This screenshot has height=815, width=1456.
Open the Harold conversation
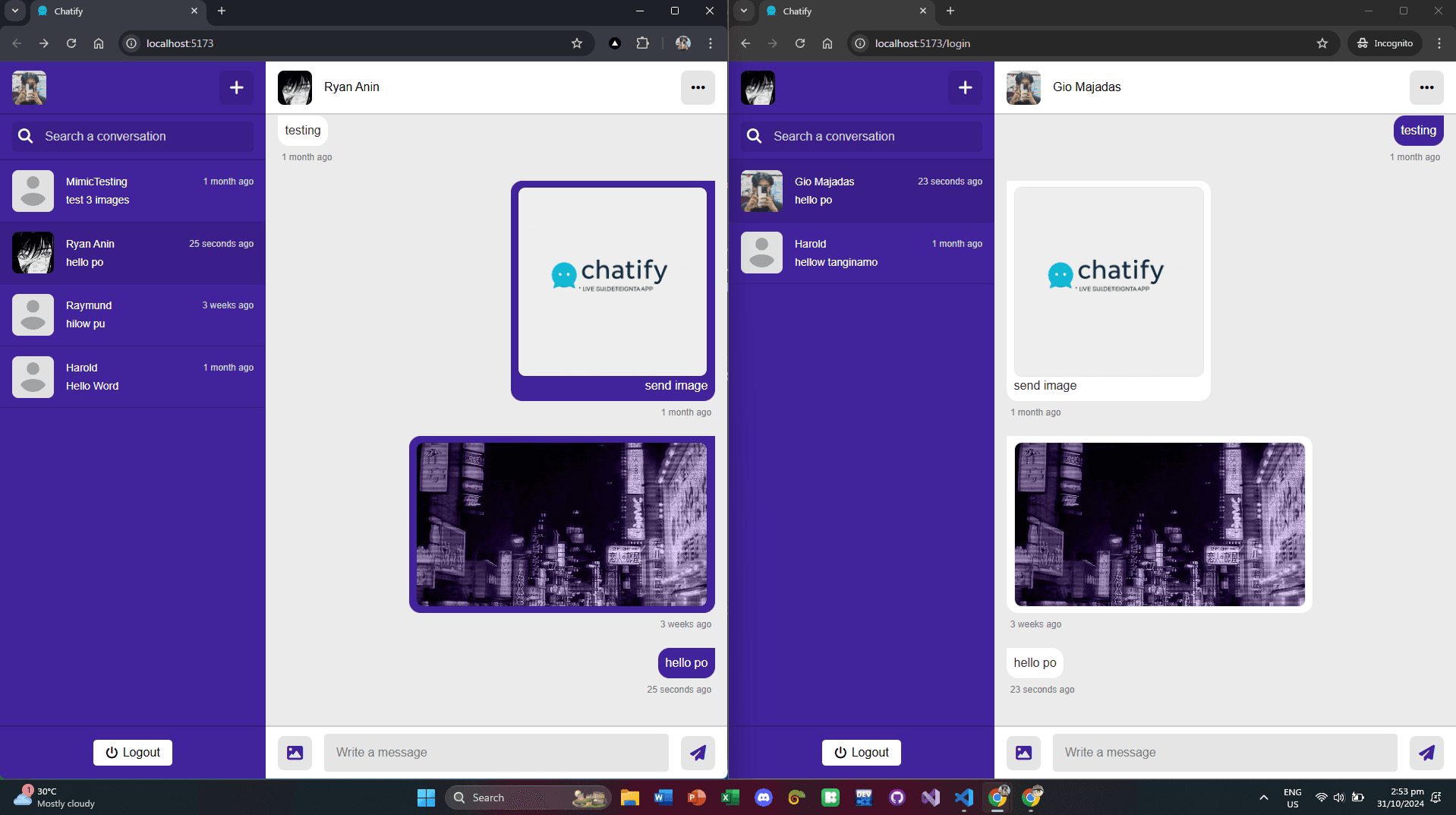(x=133, y=376)
